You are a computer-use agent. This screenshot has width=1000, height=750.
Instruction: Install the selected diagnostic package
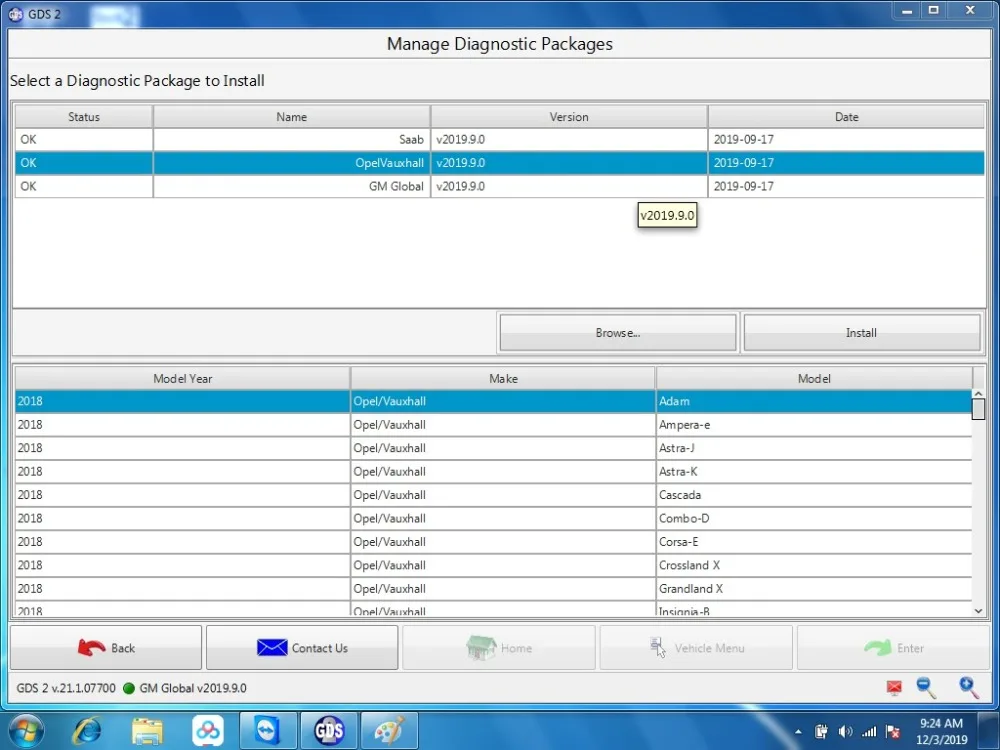pos(862,332)
